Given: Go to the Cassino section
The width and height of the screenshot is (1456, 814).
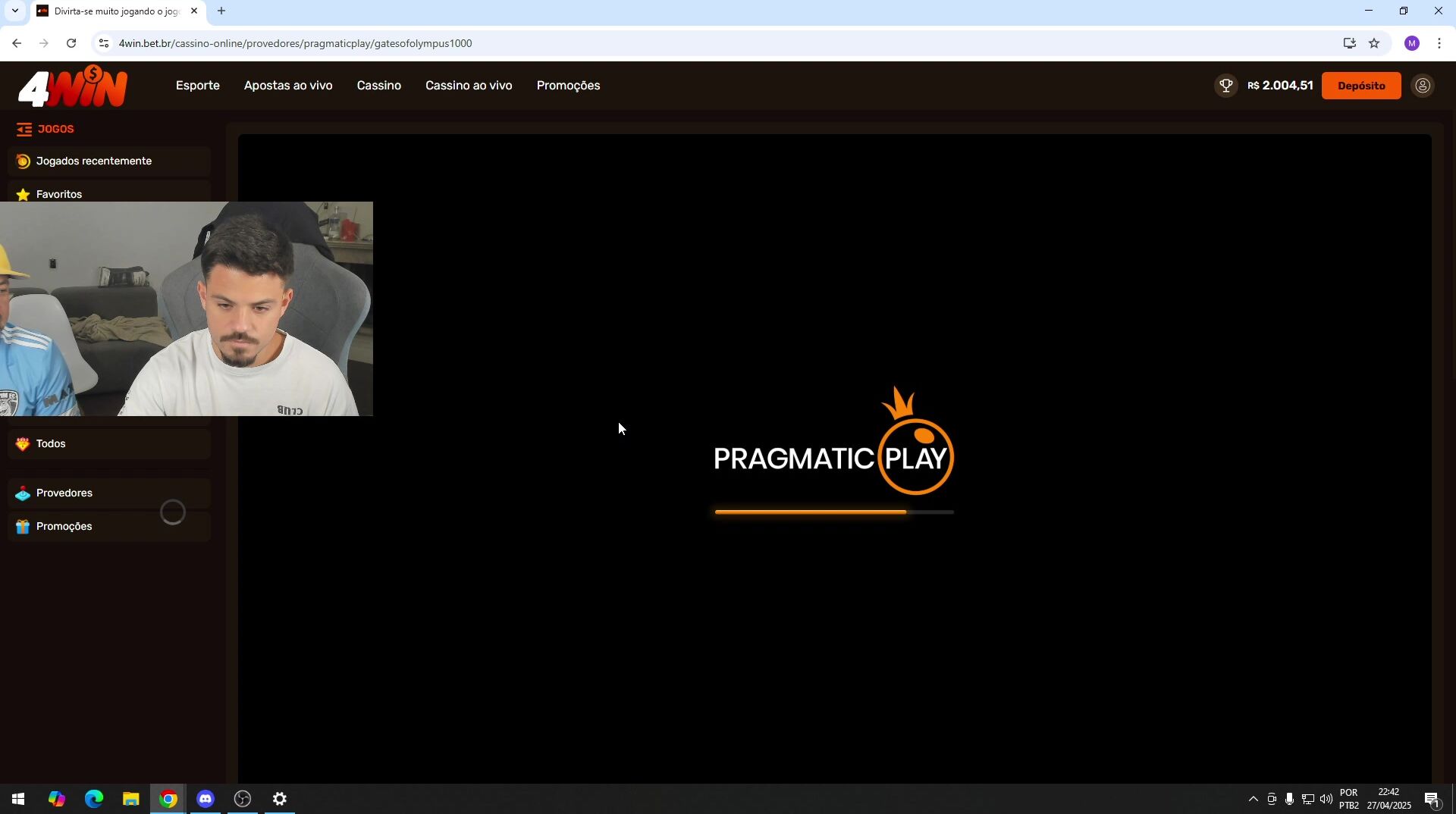Looking at the screenshot, I should point(379,86).
